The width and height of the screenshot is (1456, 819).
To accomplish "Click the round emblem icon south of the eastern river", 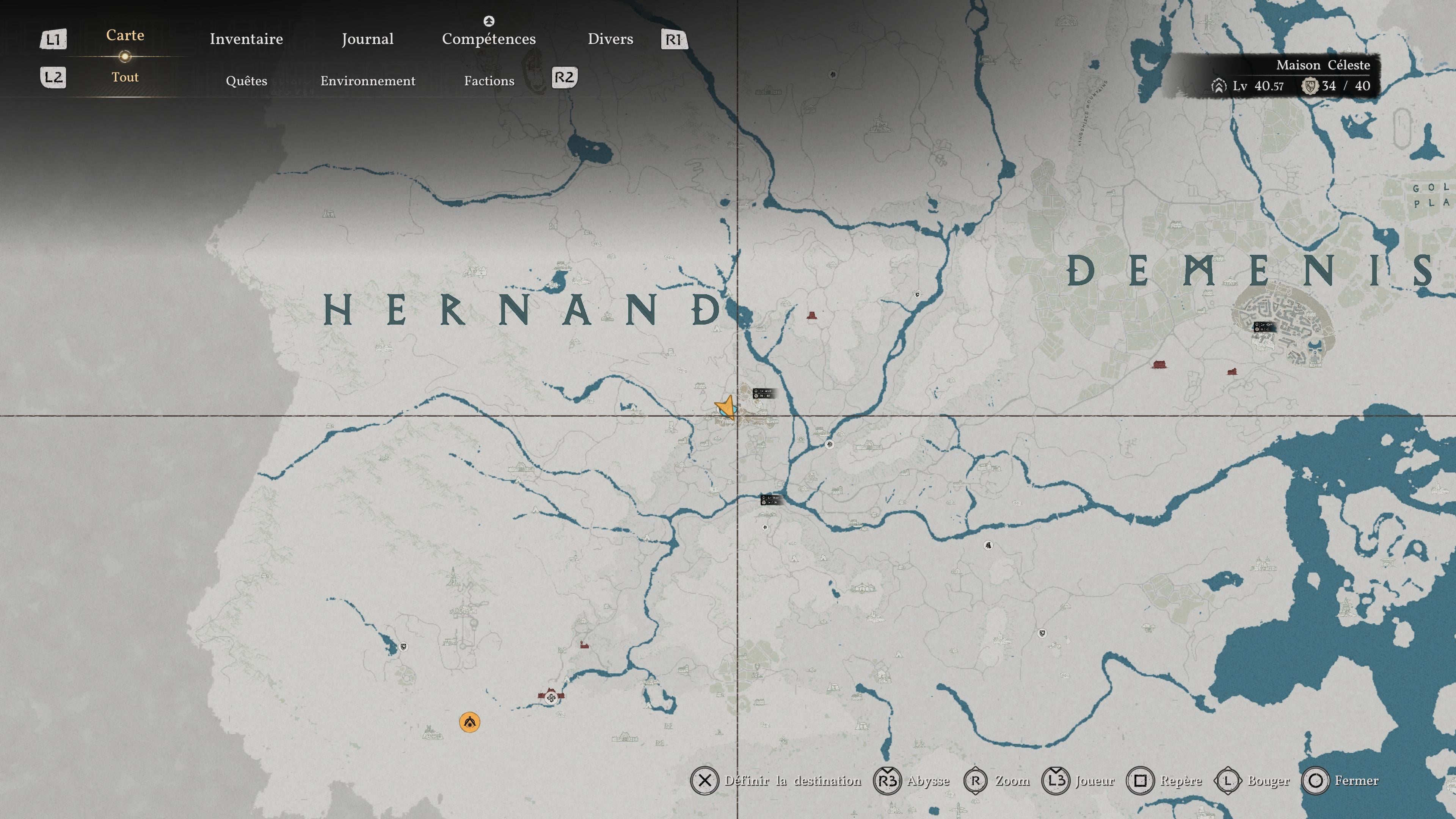I will [x=988, y=546].
